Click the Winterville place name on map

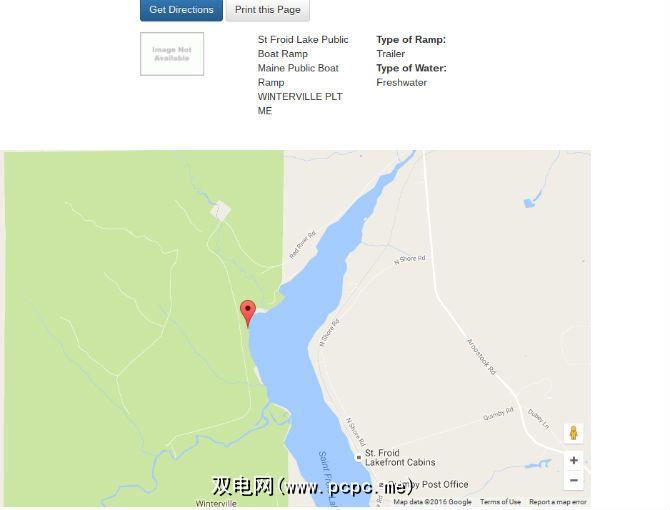tap(216, 504)
